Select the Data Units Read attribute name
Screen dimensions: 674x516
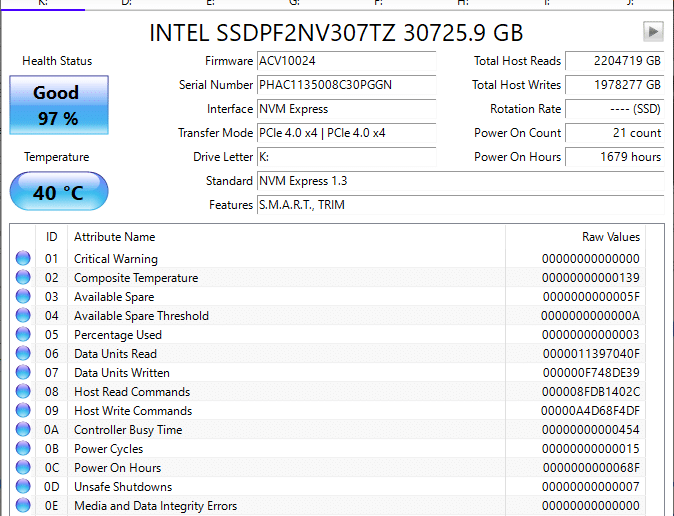point(116,353)
